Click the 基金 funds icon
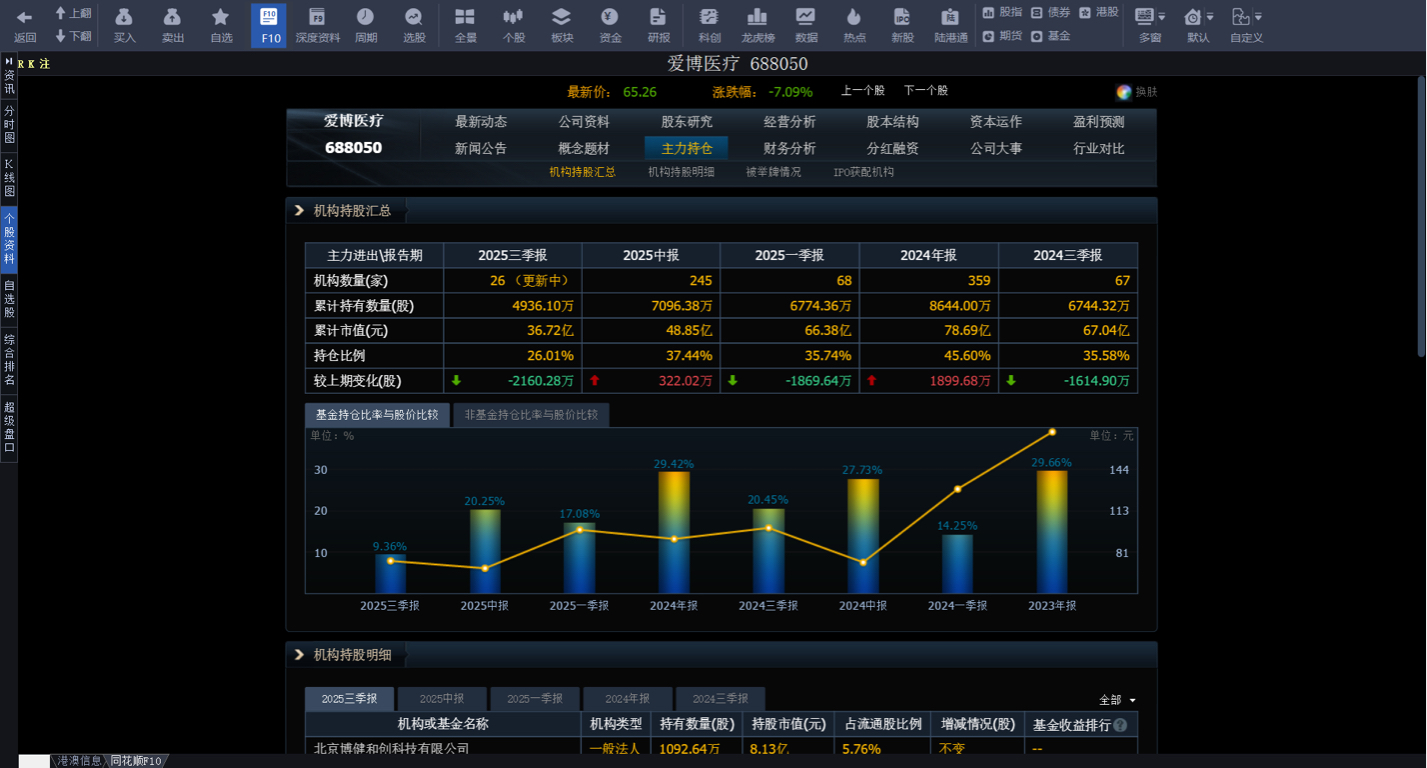This screenshot has height=768, width=1427. (x=1037, y=36)
